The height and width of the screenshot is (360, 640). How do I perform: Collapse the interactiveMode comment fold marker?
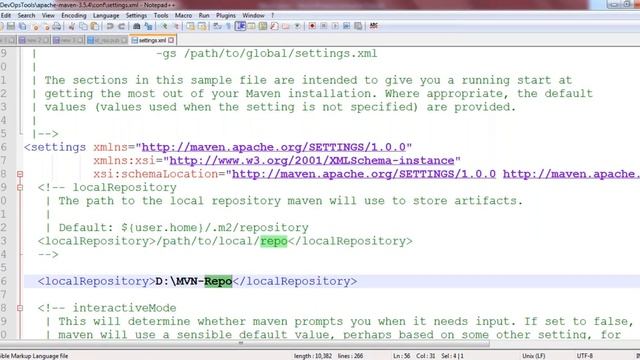pyautogui.click(x=20, y=308)
